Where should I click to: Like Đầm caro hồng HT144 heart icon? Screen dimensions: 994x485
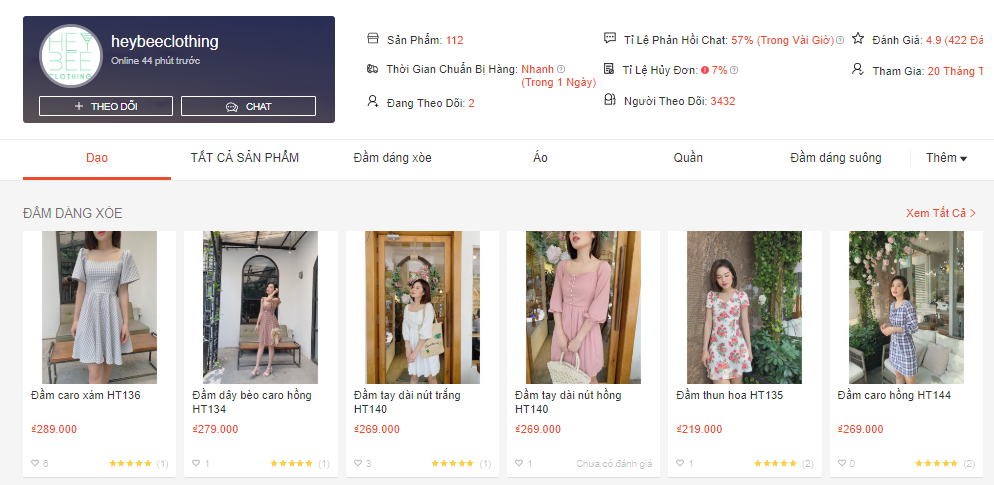point(841,463)
